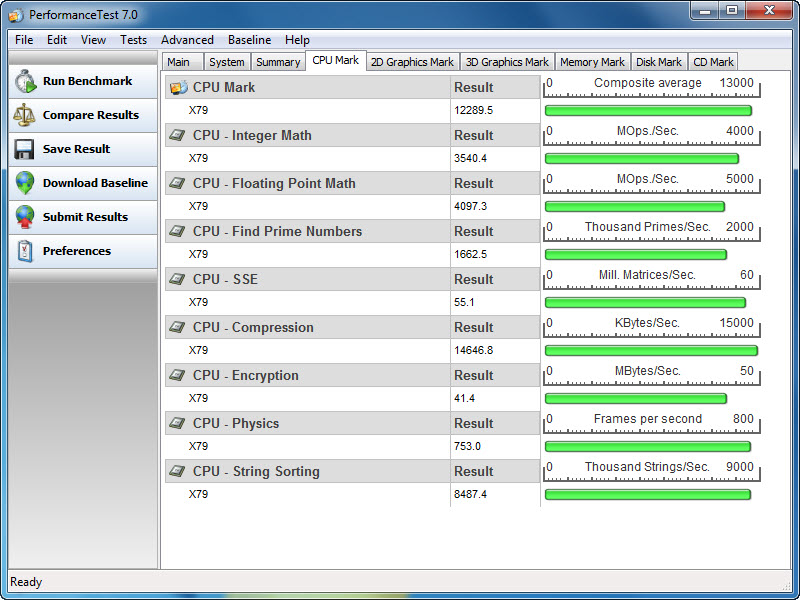The image size is (800, 600).
Task: Switch to the 2D Graphics Mark tab
Action: (x=413, y=62)
